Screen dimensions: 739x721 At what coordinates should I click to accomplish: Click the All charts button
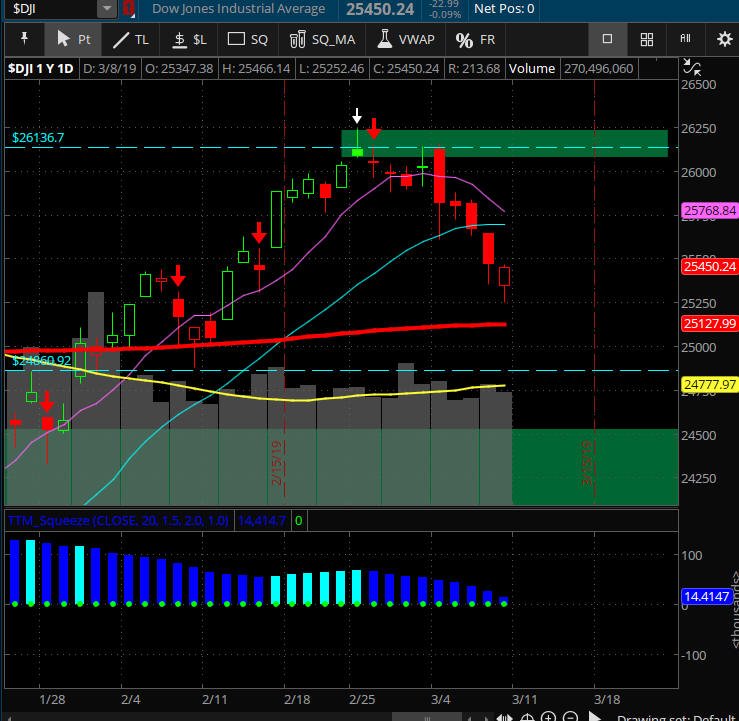point(685,39)
